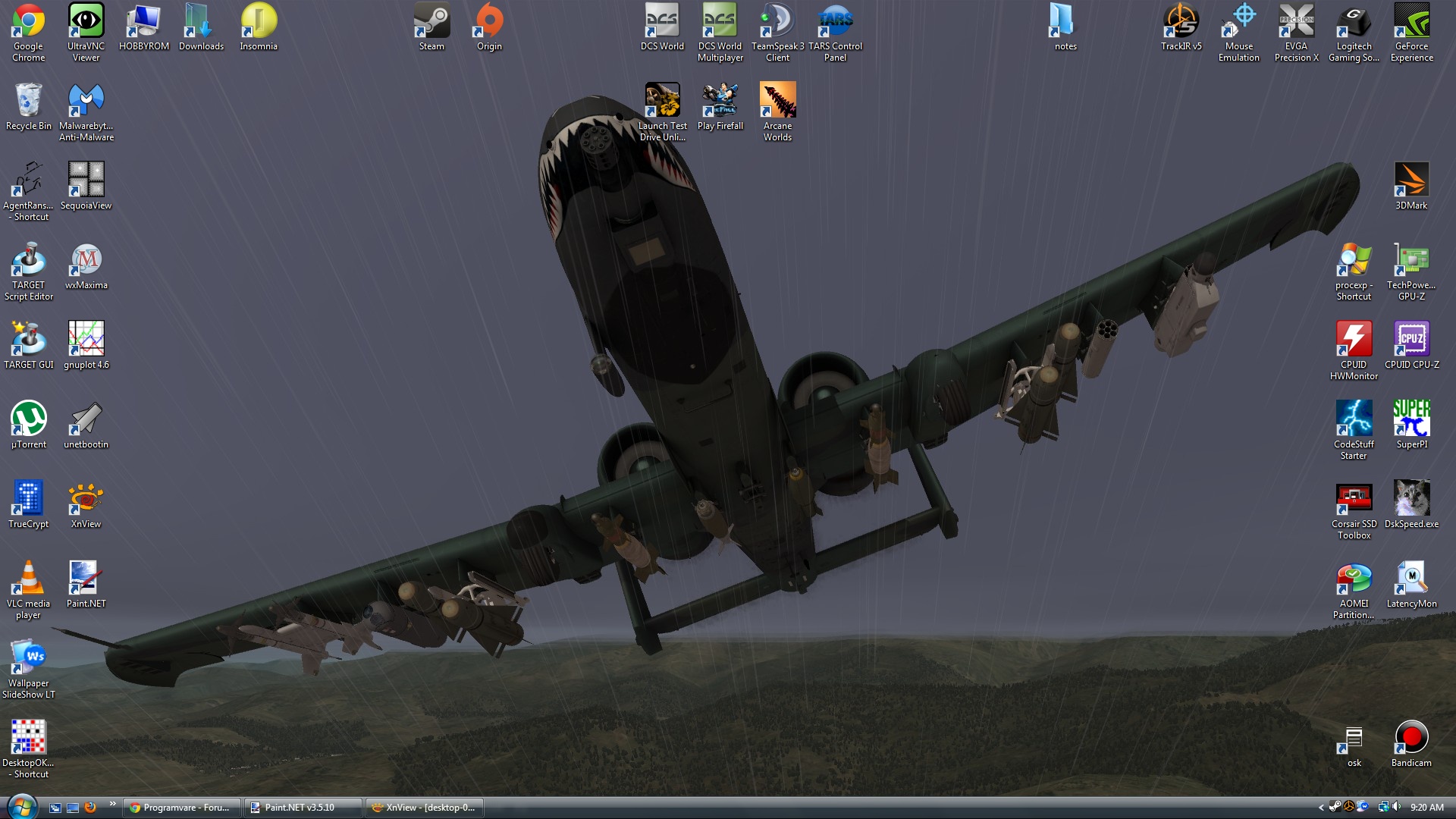This screenshot has height=819, width=1456.
Task: Click the 3DMark desktop shortcut
Action: (x=1411, y=180)
